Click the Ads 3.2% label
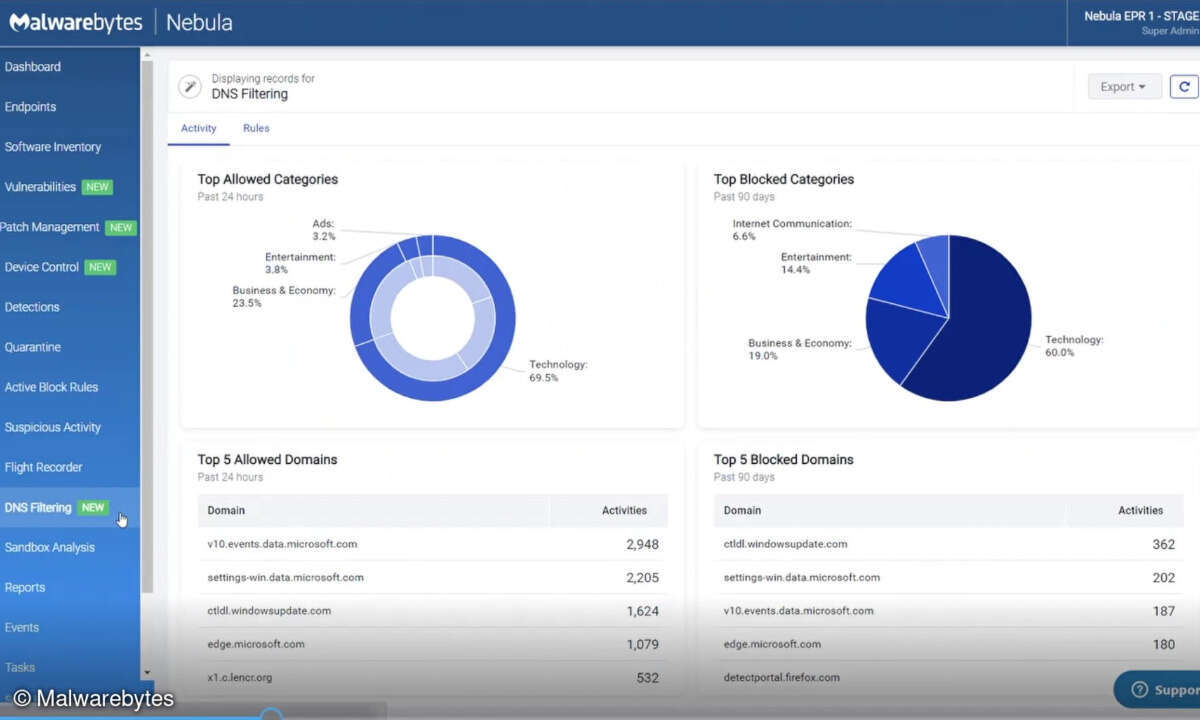Viewport: 1200px width, 720px height. point(323,230)
